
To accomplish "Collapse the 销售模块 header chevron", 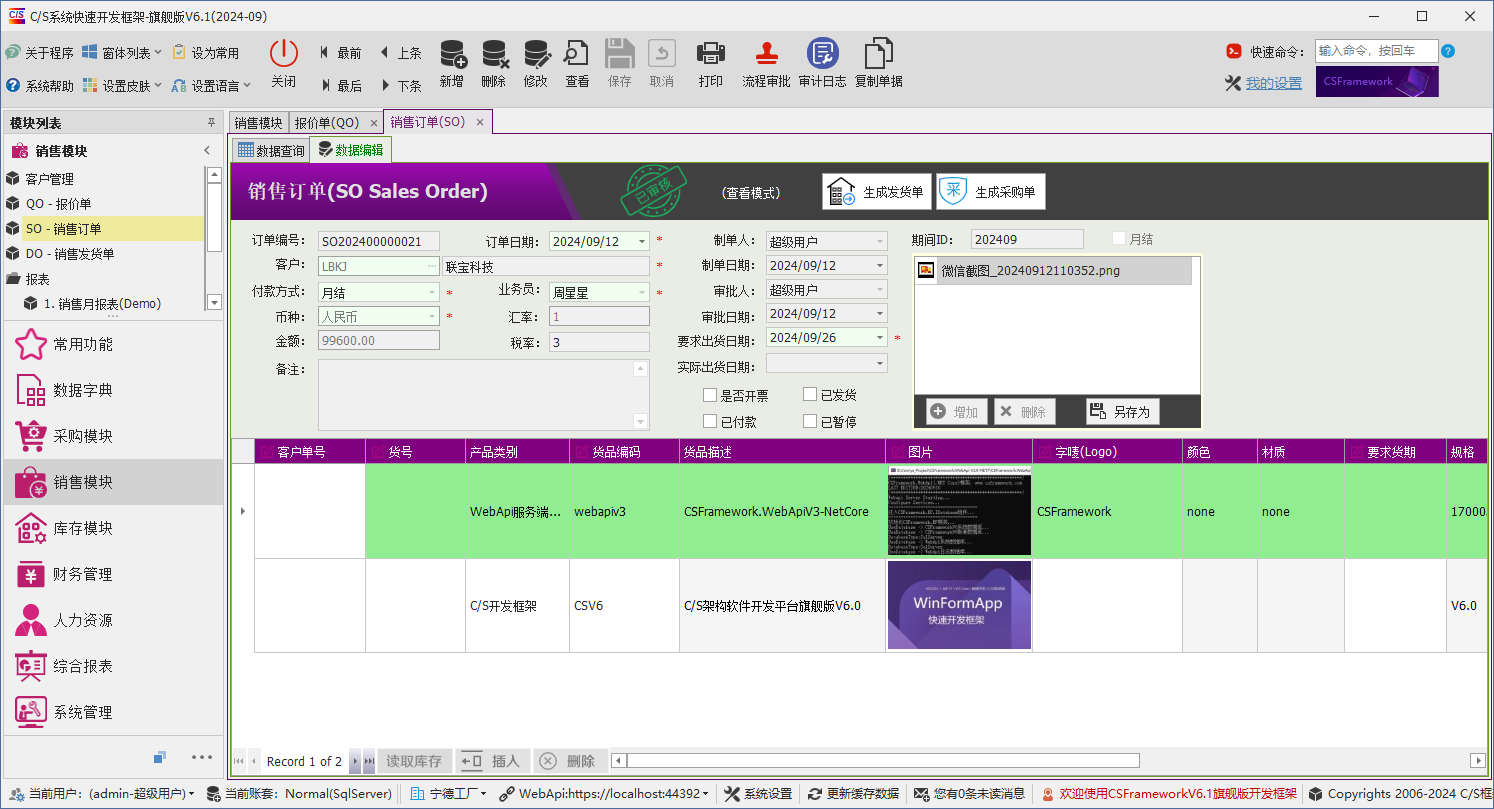I will tap(207, 151).
